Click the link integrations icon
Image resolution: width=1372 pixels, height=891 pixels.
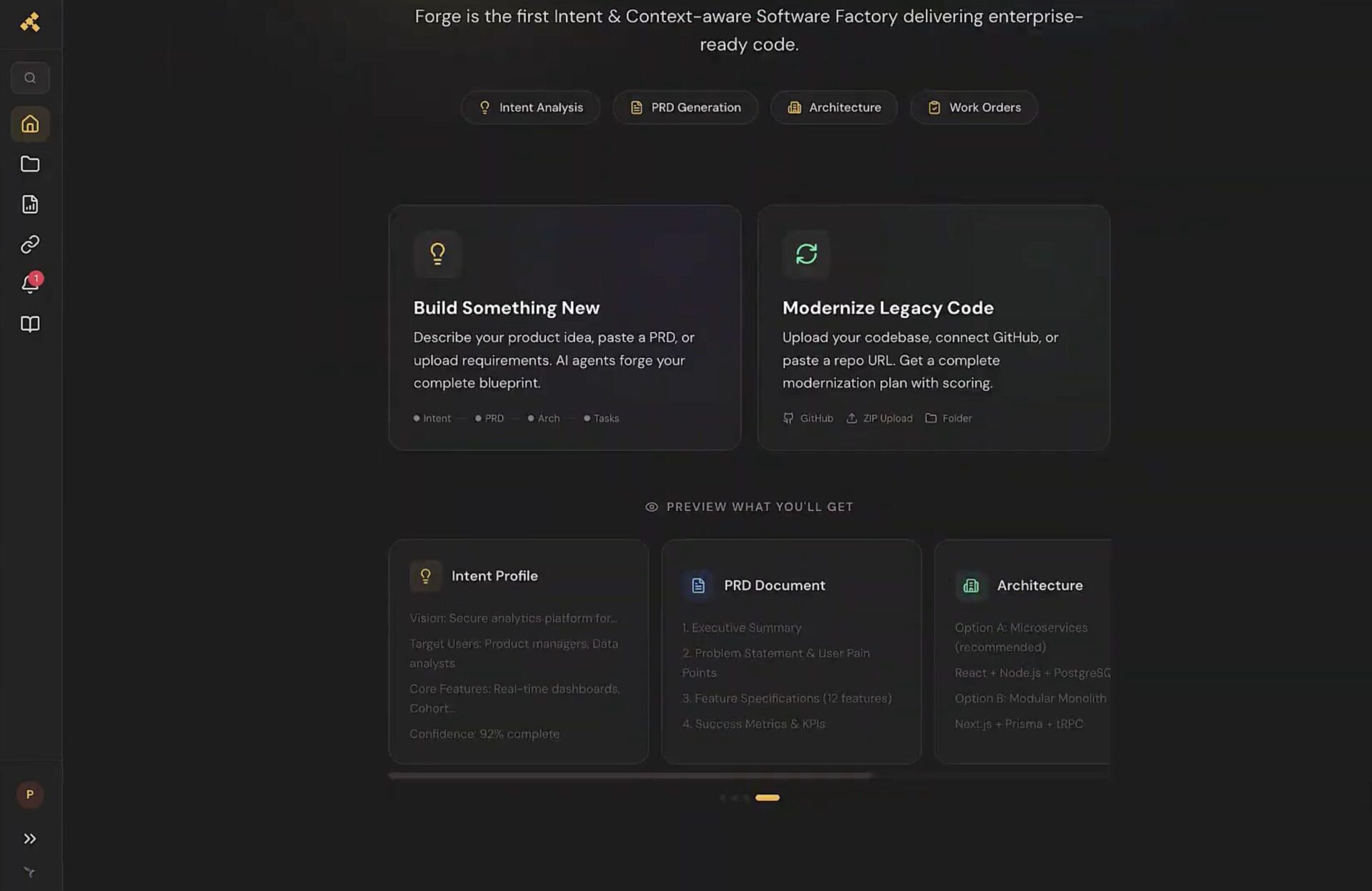(30, 244)
